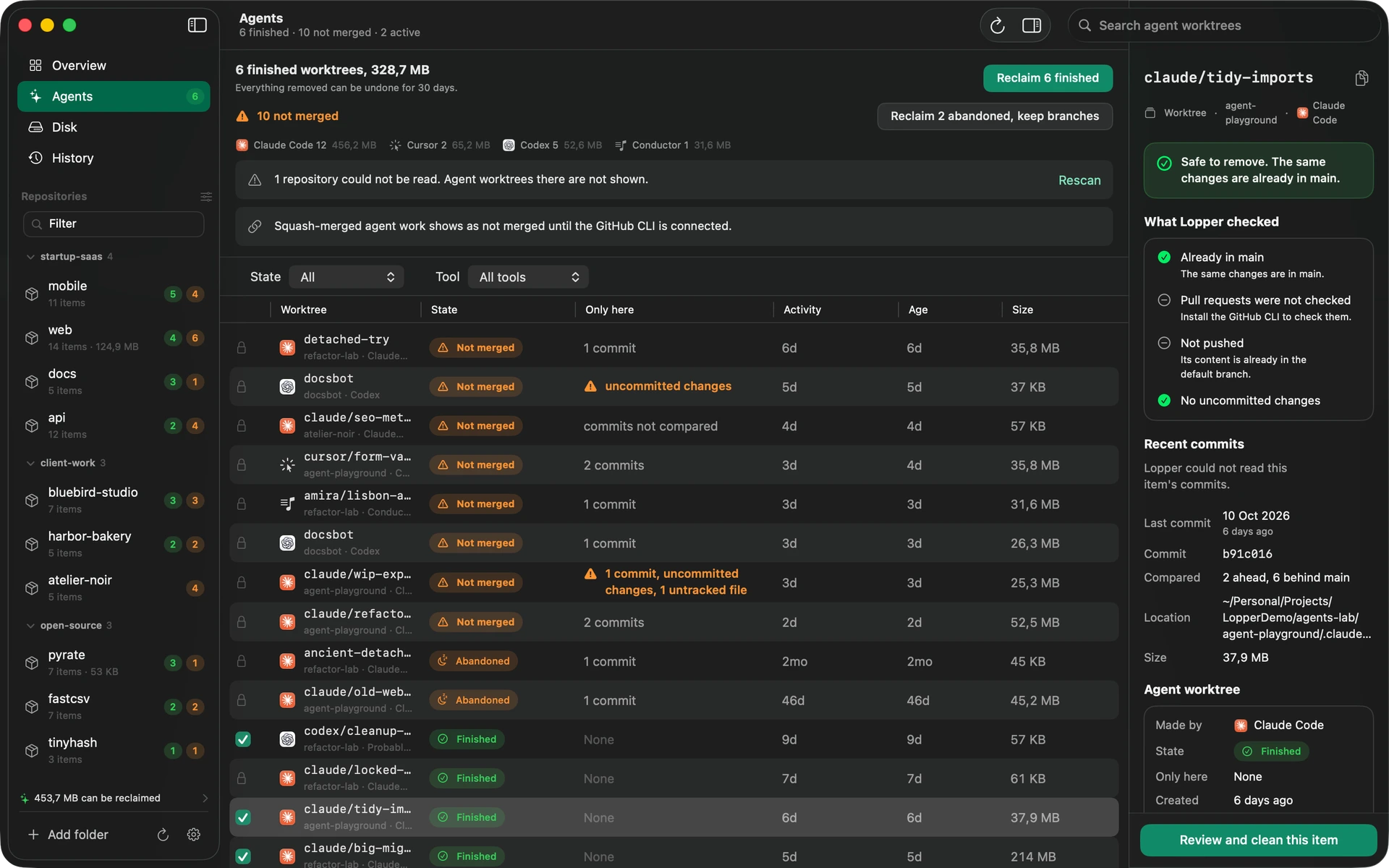This screenshot has height=868, width=1389.
Task: Click the rescan icon beside Add folder
Action: point(163,835)
